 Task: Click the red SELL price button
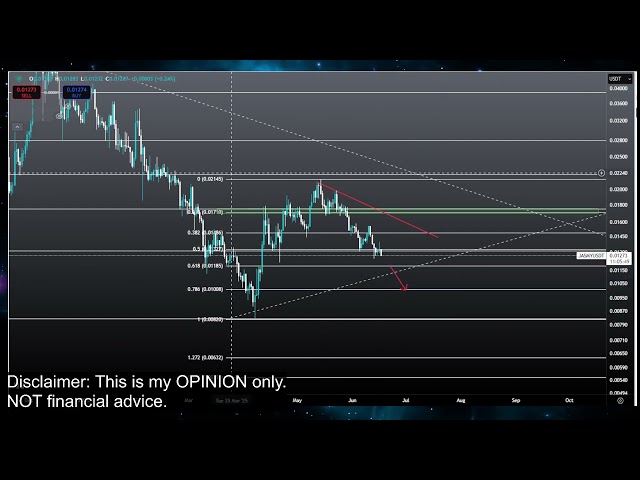25,94
